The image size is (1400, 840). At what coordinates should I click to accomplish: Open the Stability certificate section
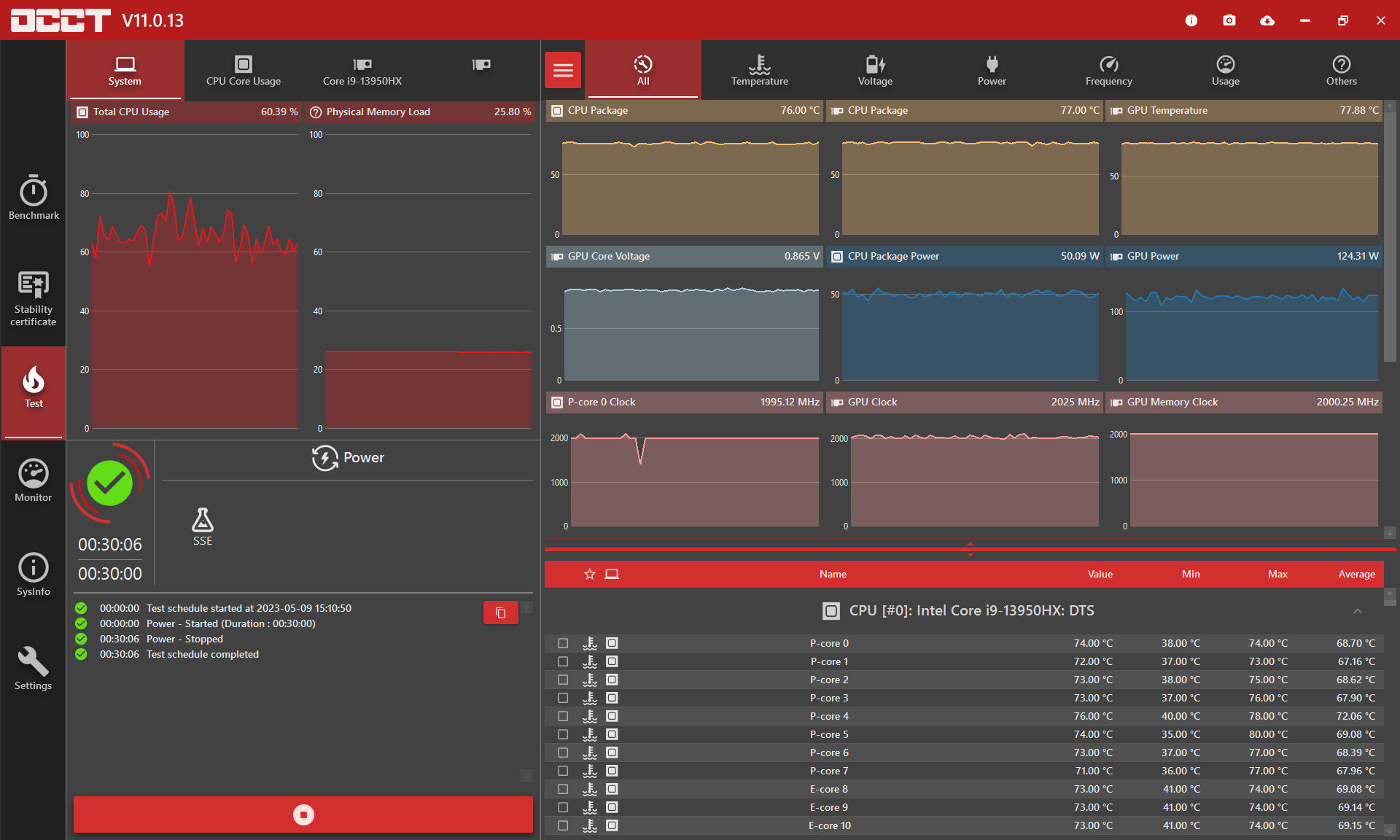point(34,298)
